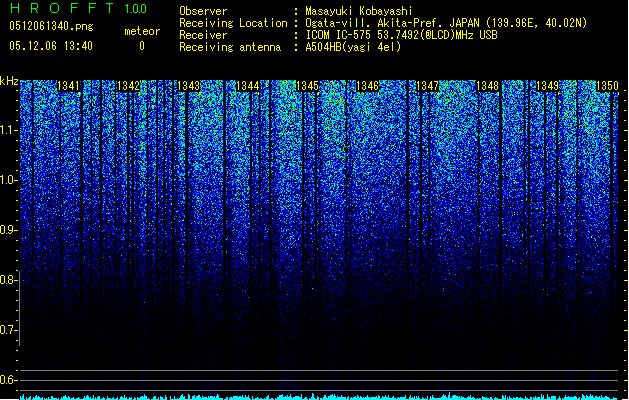Click the meteor label
Screen dimensions: 629x400
click(142, 31)
